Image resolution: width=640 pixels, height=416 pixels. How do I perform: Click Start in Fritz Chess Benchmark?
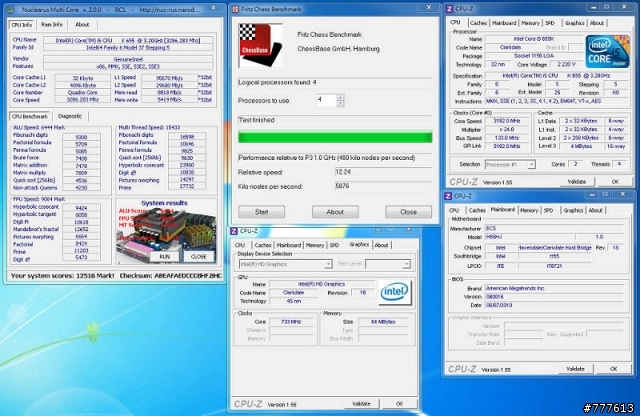(x=262, y=212)
